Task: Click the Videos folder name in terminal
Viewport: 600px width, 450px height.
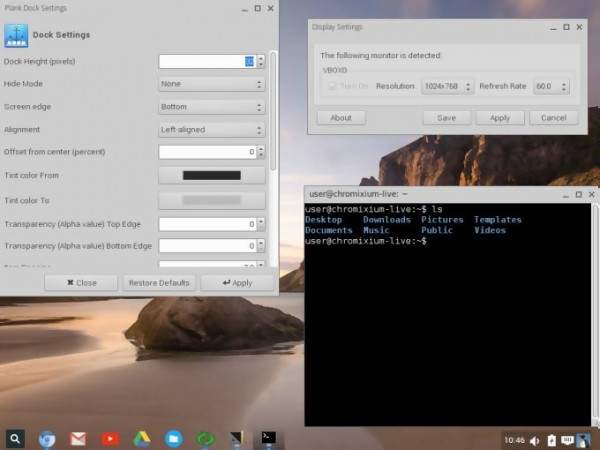Action: [490, 230]
